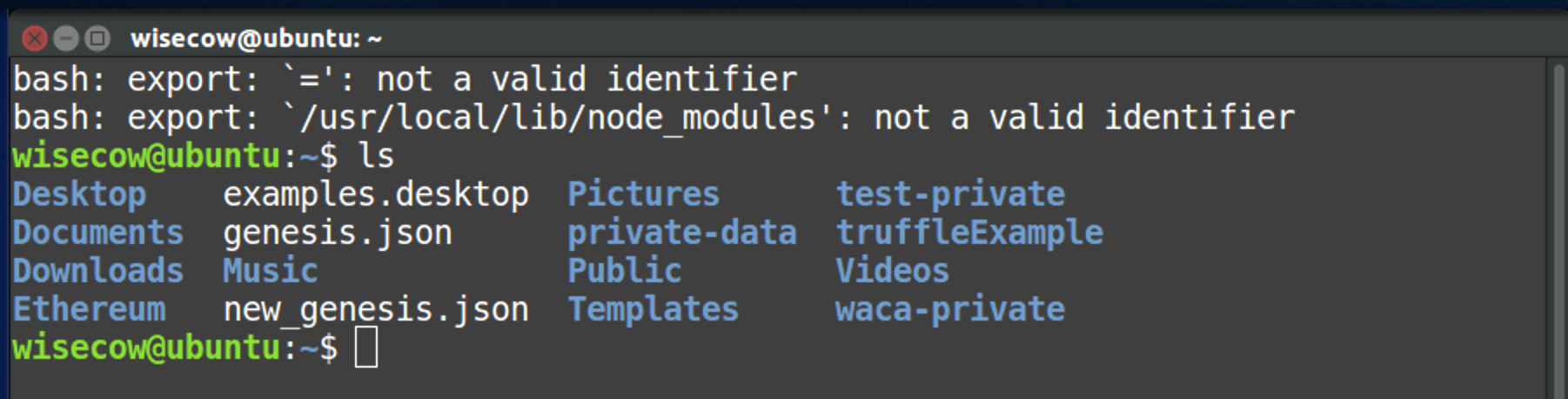Click the cursor at the command prompt
Screen dimensions: 1568x399
pyautogui.click(x=366, y=348)
